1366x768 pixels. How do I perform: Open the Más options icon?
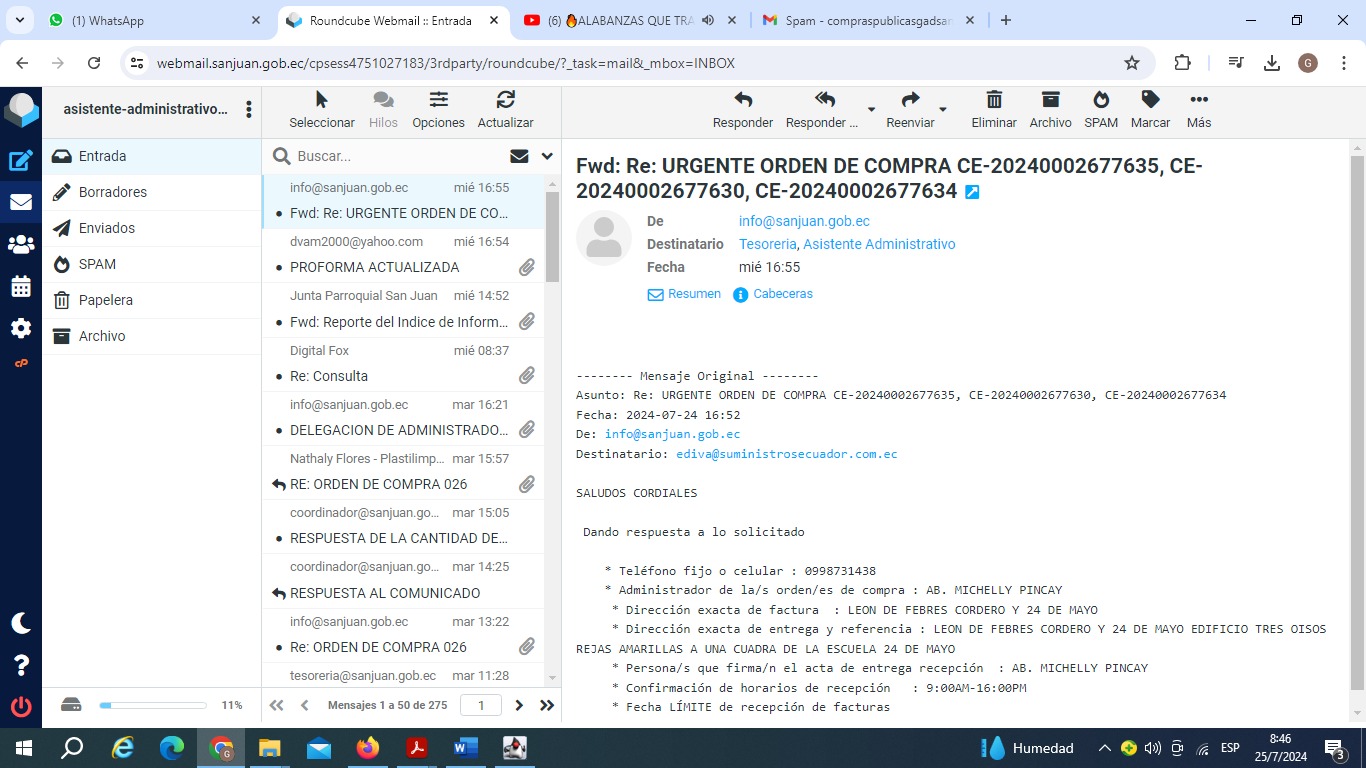click(1198, 100)
